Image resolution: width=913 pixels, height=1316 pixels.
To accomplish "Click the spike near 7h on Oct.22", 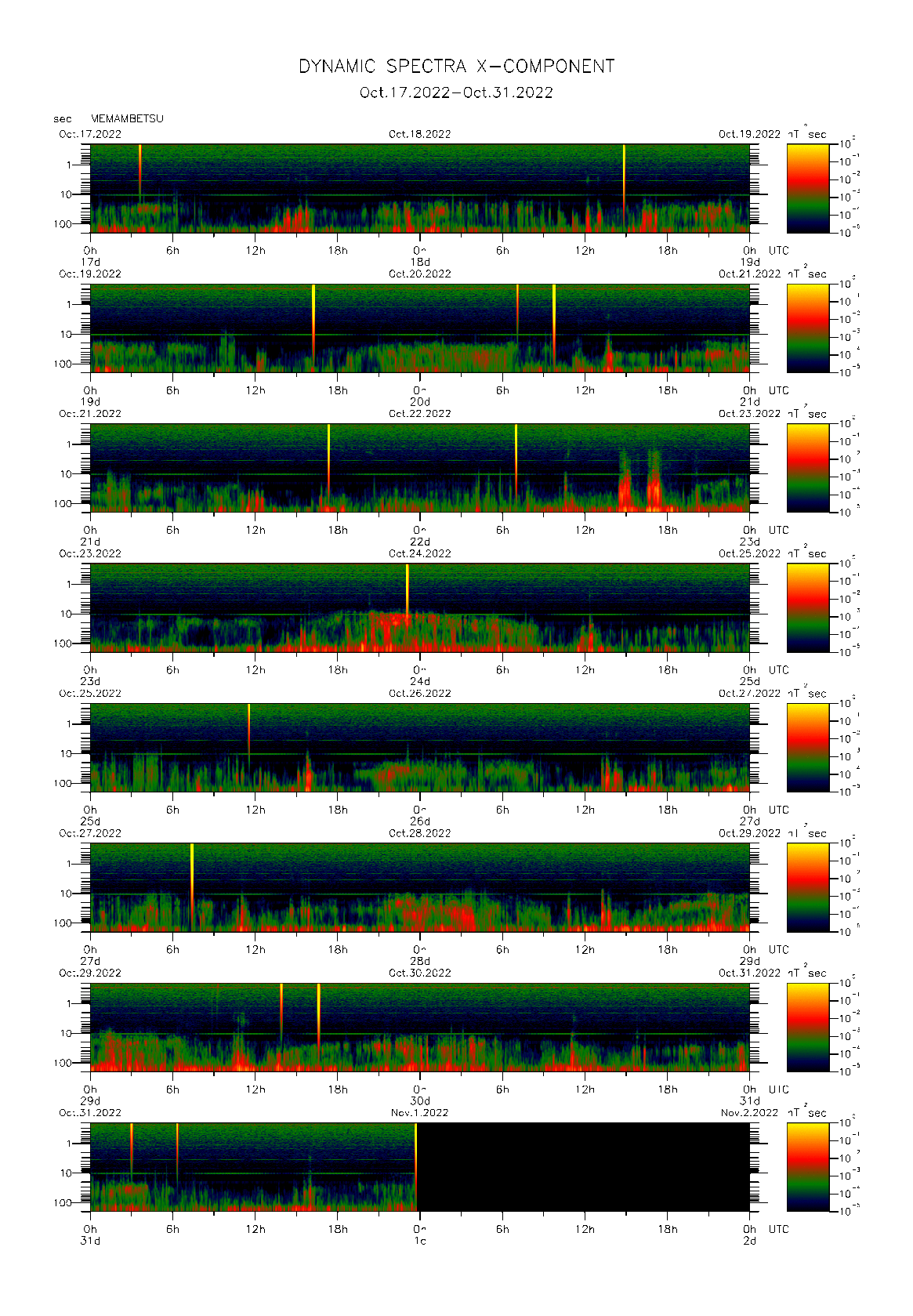I will point(516,459).
